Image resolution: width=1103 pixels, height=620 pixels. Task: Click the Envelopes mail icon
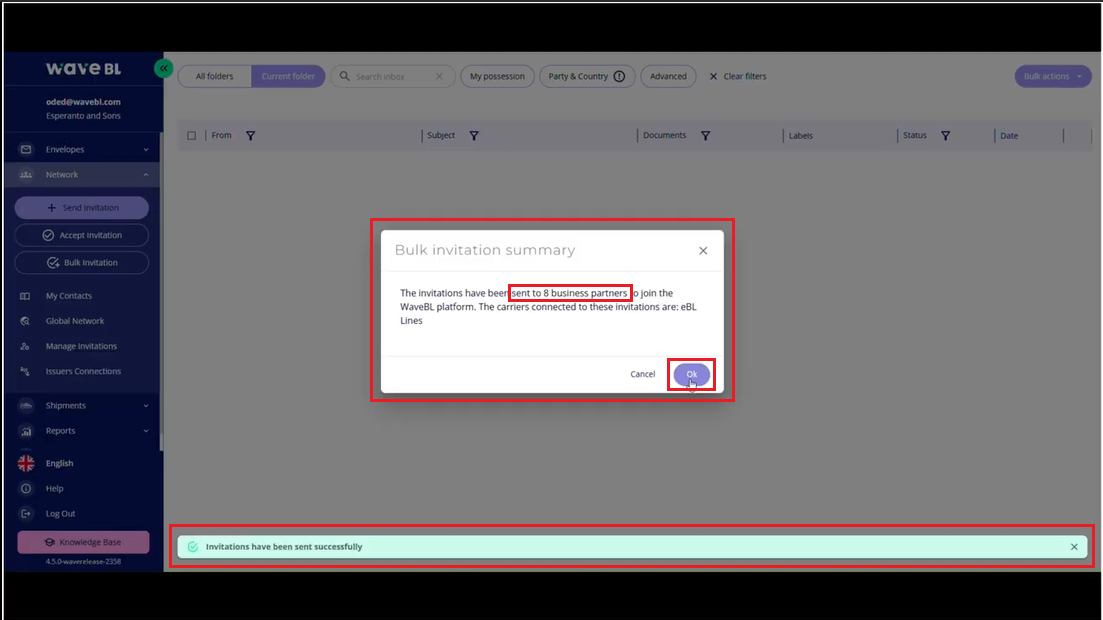tap(26, 149)
